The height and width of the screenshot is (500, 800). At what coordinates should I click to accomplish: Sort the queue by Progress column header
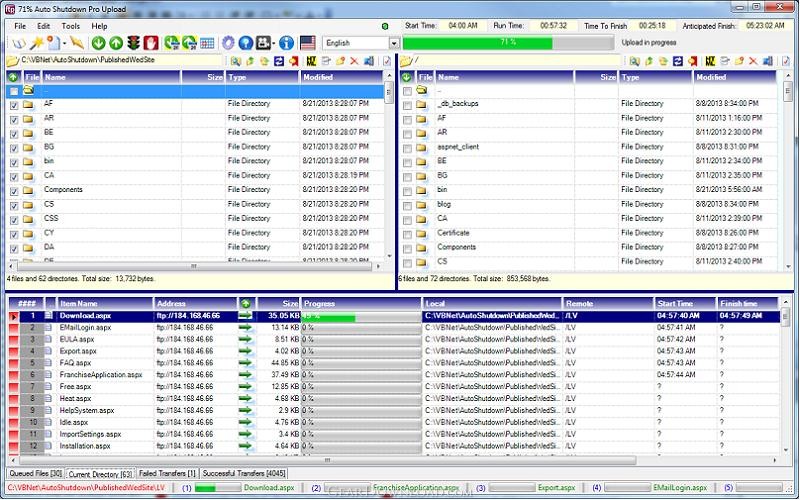click(x=361, y=304)
